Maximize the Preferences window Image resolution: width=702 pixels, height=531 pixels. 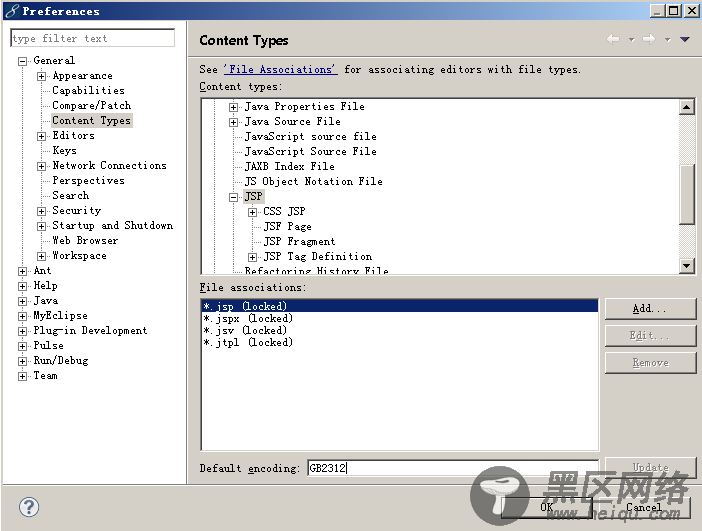674,10
